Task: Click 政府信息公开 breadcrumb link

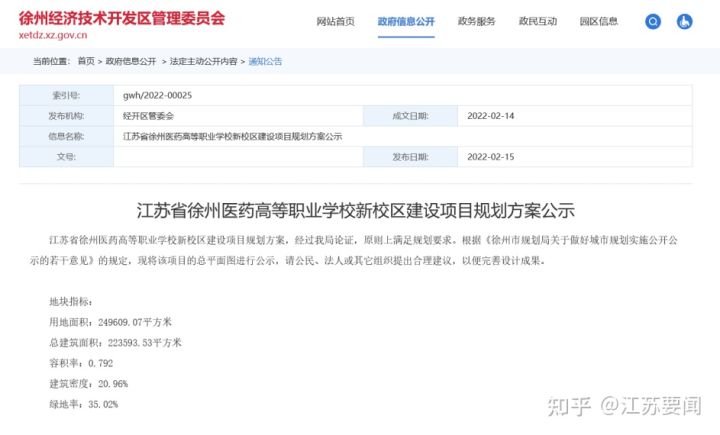Action: [131, 61]
